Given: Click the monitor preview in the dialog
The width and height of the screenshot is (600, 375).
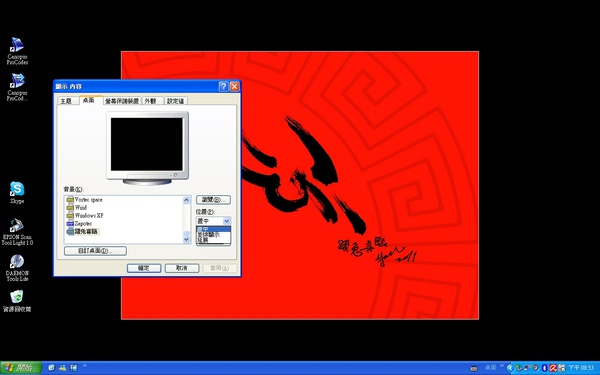Looking at the screenshot, I should (x=147, y=148).
